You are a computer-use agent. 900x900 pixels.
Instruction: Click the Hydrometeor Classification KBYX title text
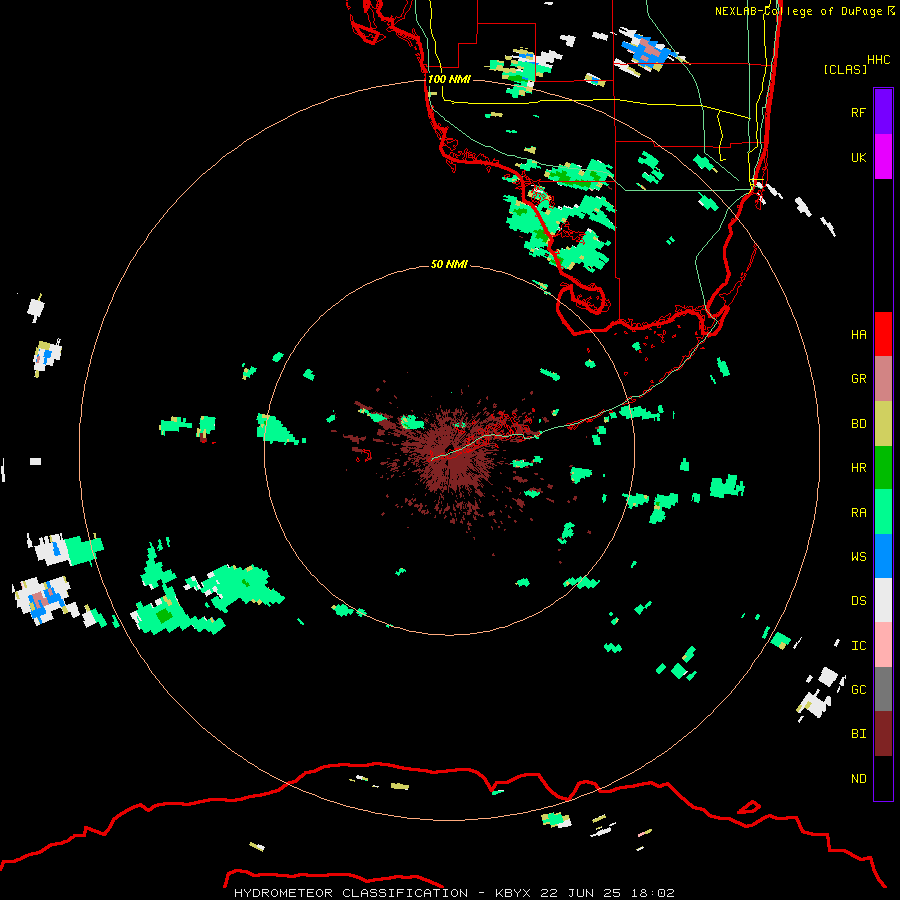(454, 893)
